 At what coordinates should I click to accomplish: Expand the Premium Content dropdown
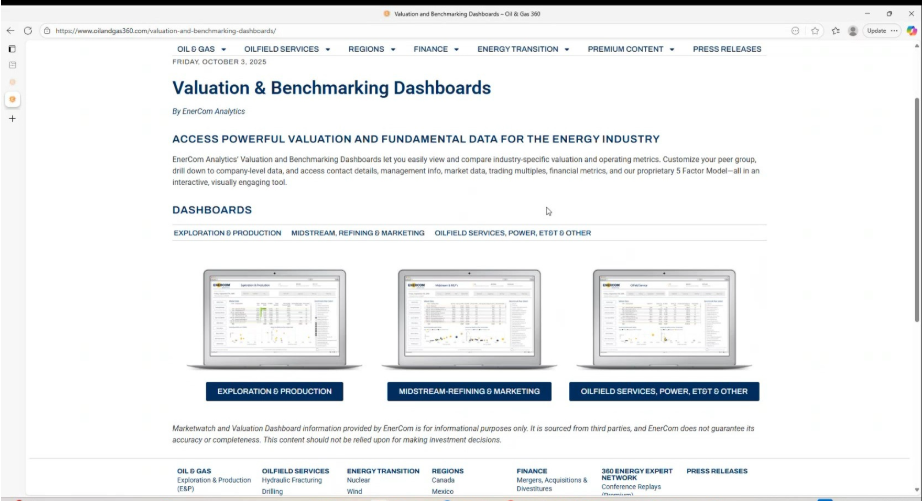(630, 49)
